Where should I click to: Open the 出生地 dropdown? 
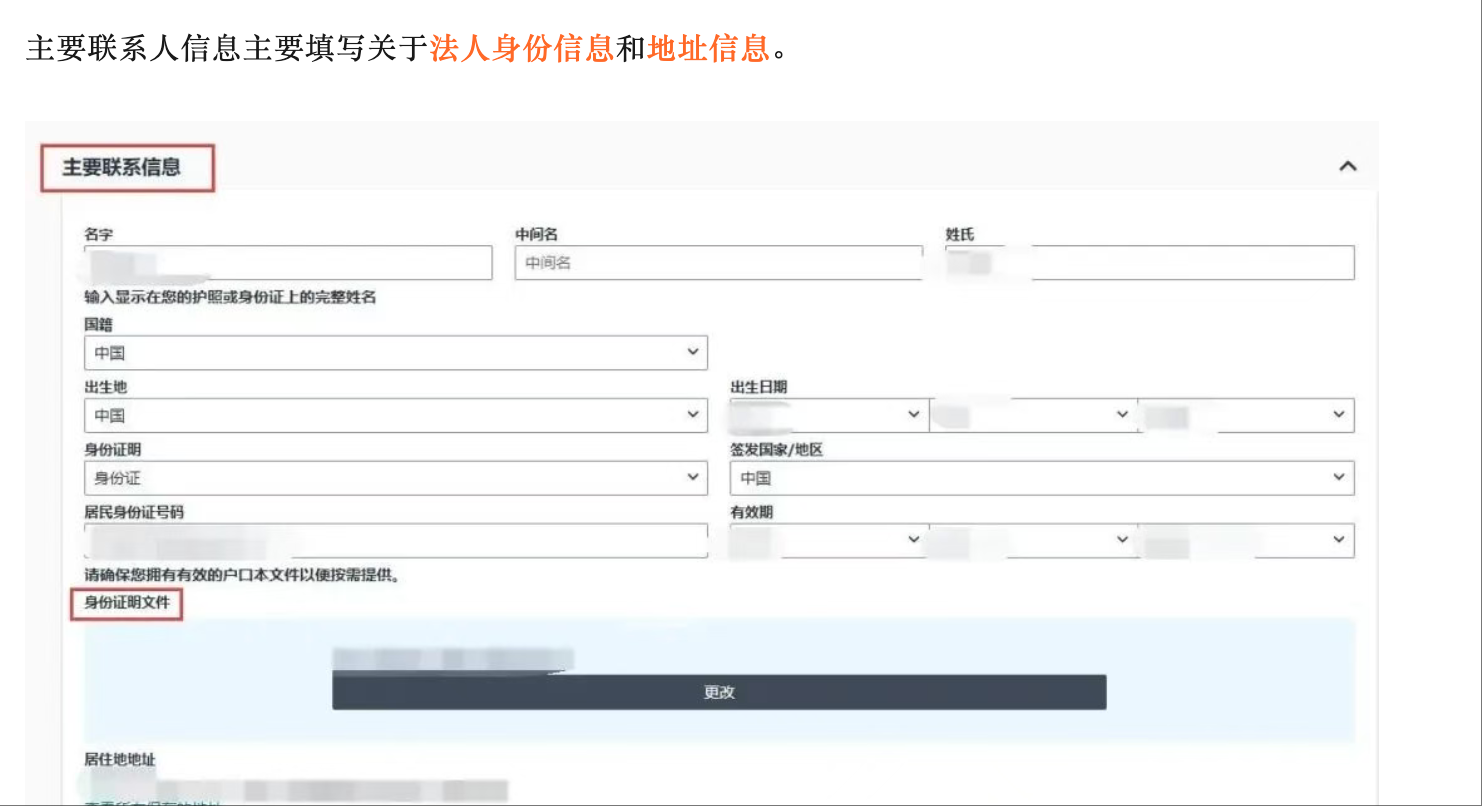click(396, 415)
